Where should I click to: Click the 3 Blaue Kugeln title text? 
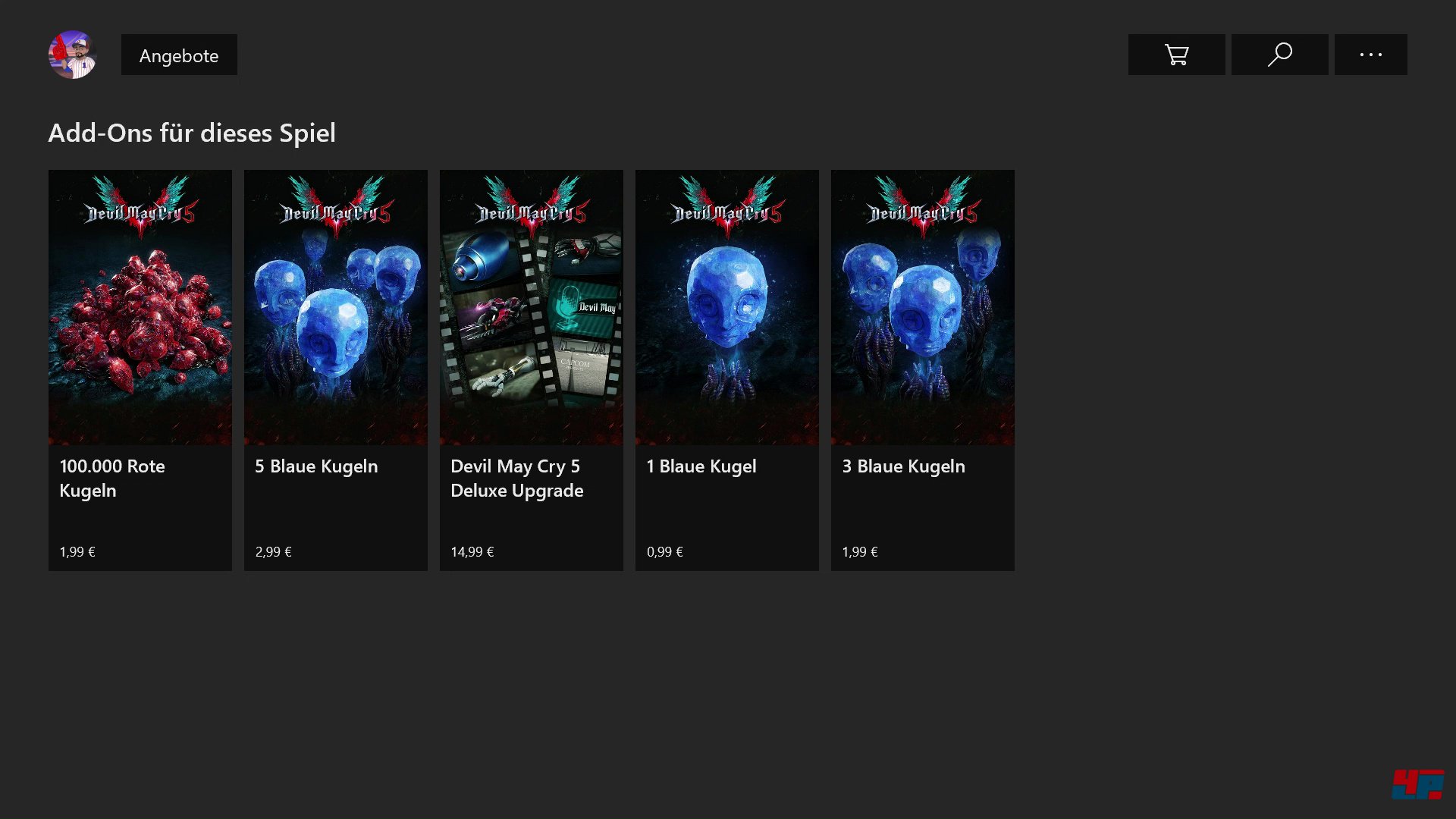[903, 466]
